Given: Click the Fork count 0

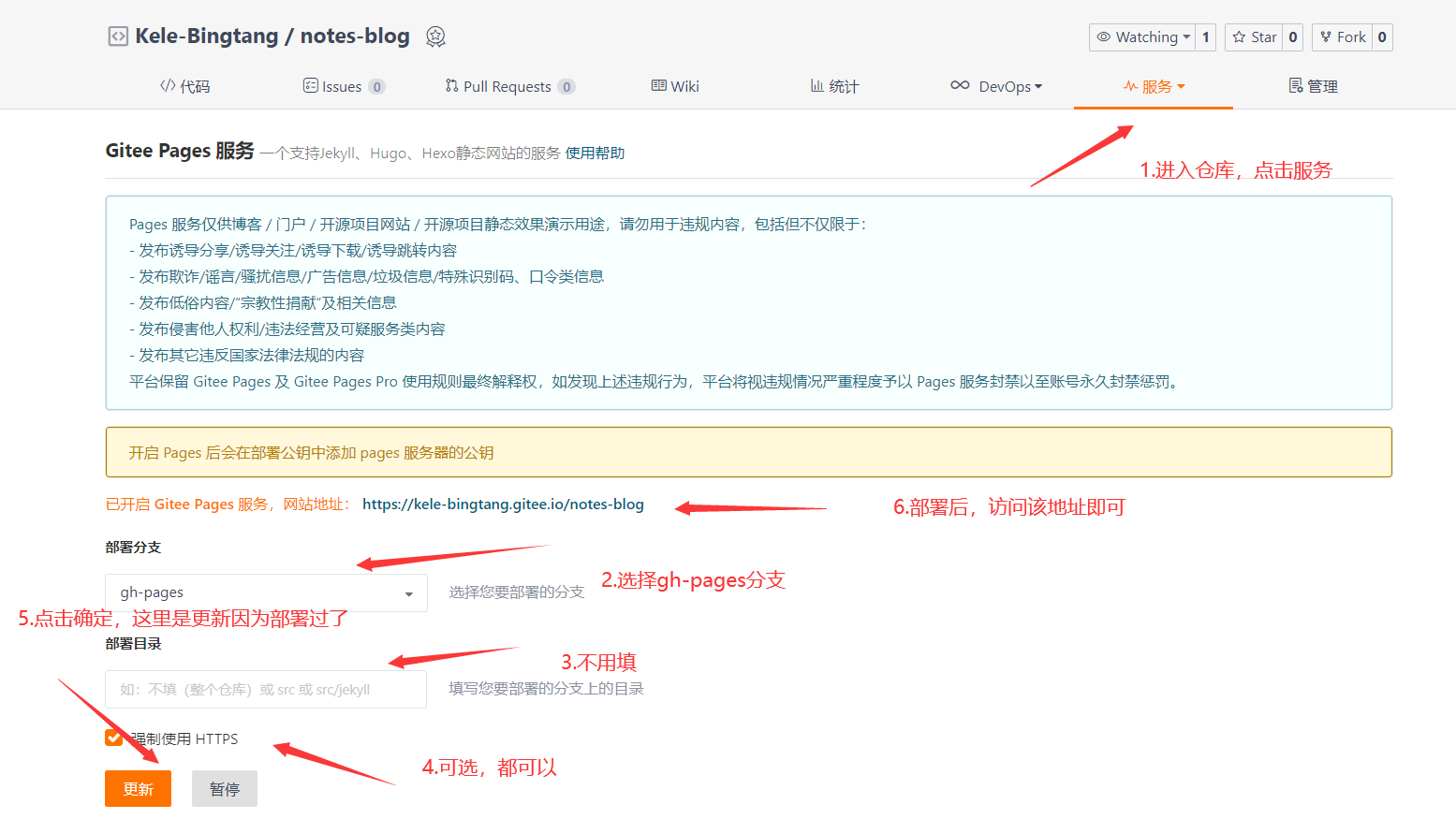Looking at the screenshot, I should 1382,37.
